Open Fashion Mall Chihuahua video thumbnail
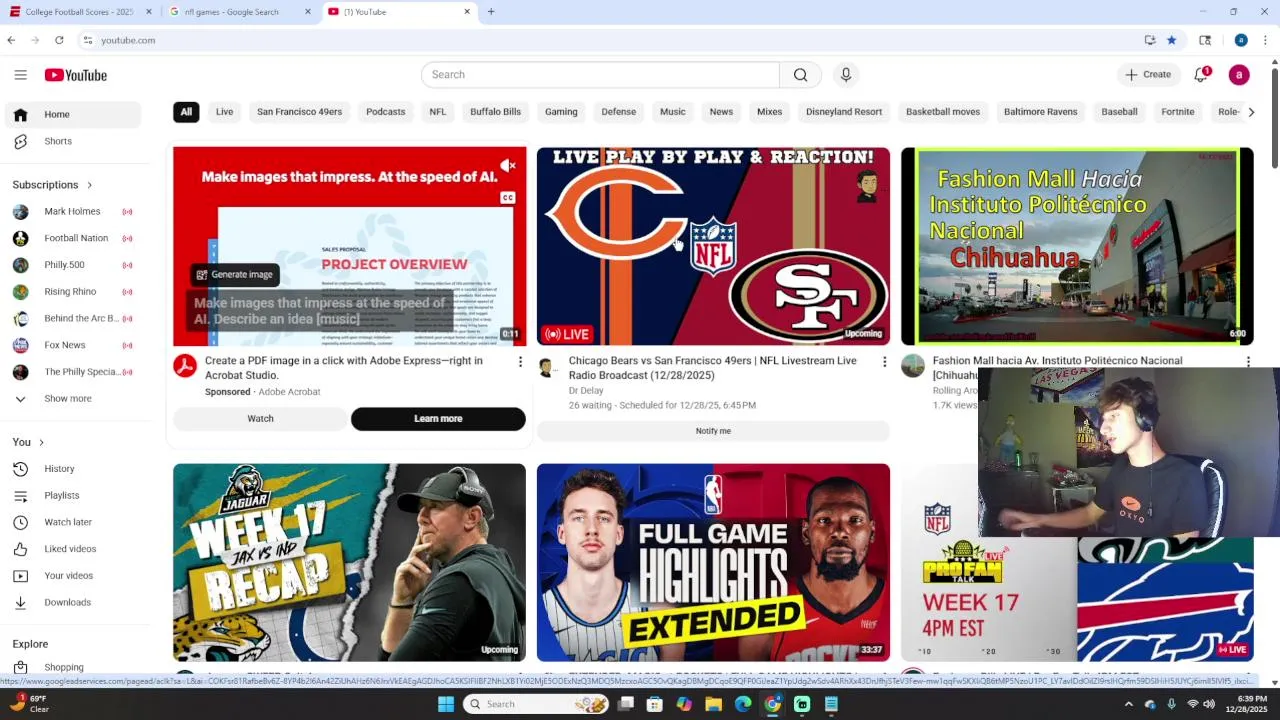 click(x=1077, y=246)
